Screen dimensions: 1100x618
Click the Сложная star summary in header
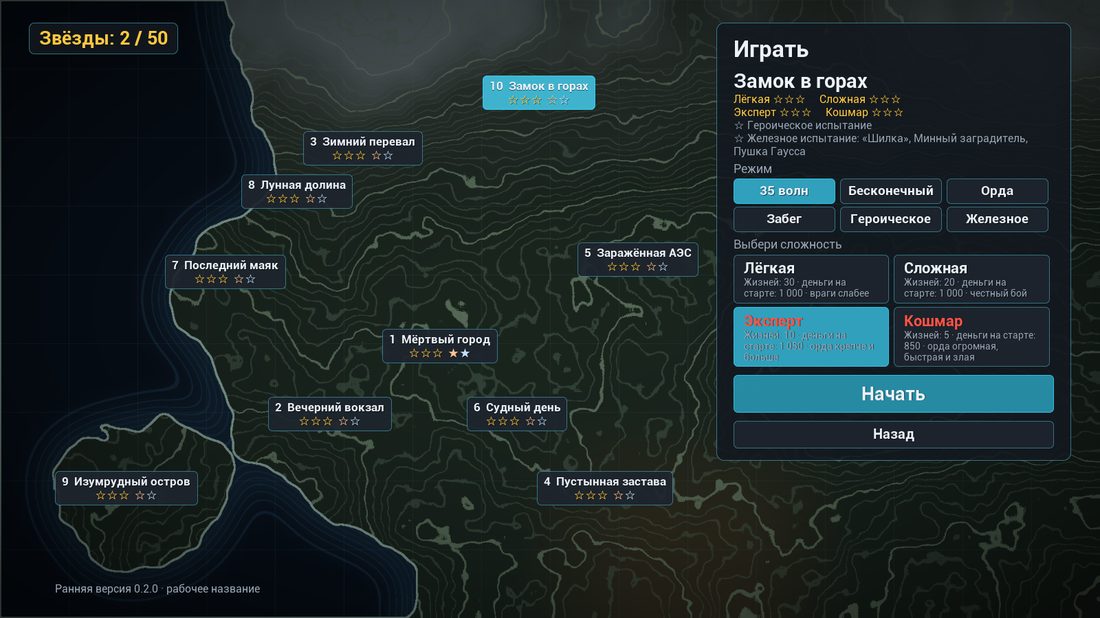(859, 100)
